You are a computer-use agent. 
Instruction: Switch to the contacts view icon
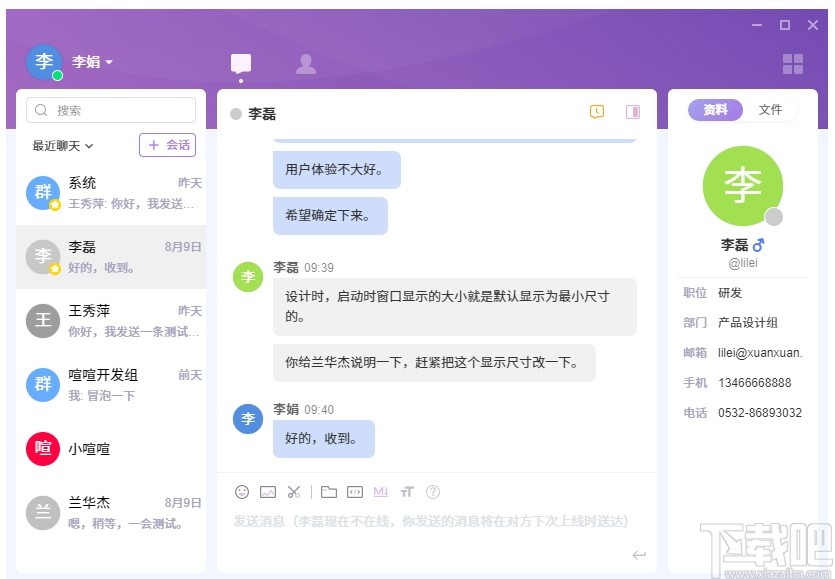coord(305,62)
